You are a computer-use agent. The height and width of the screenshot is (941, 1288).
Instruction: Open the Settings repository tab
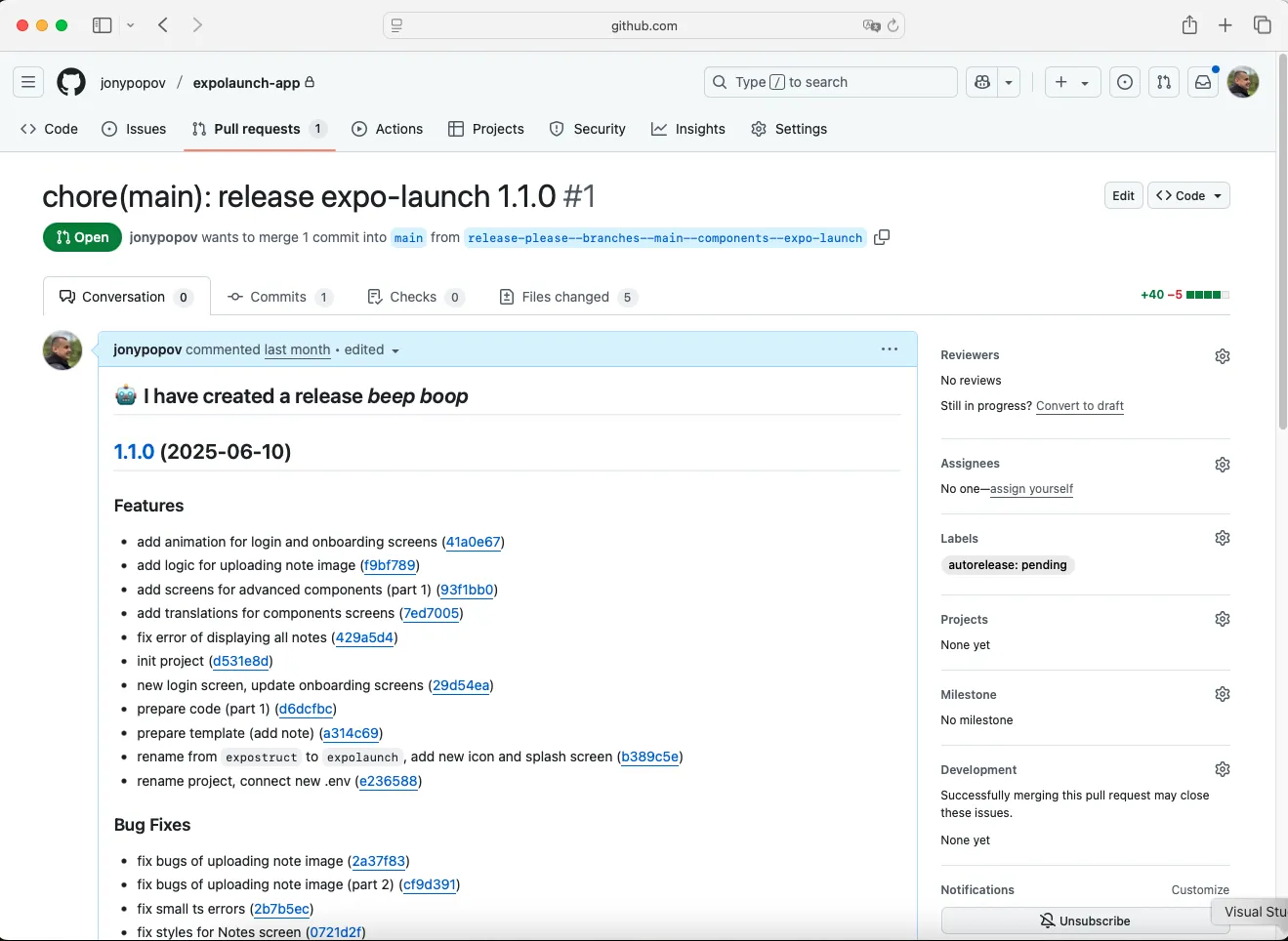tap(789, 129)
